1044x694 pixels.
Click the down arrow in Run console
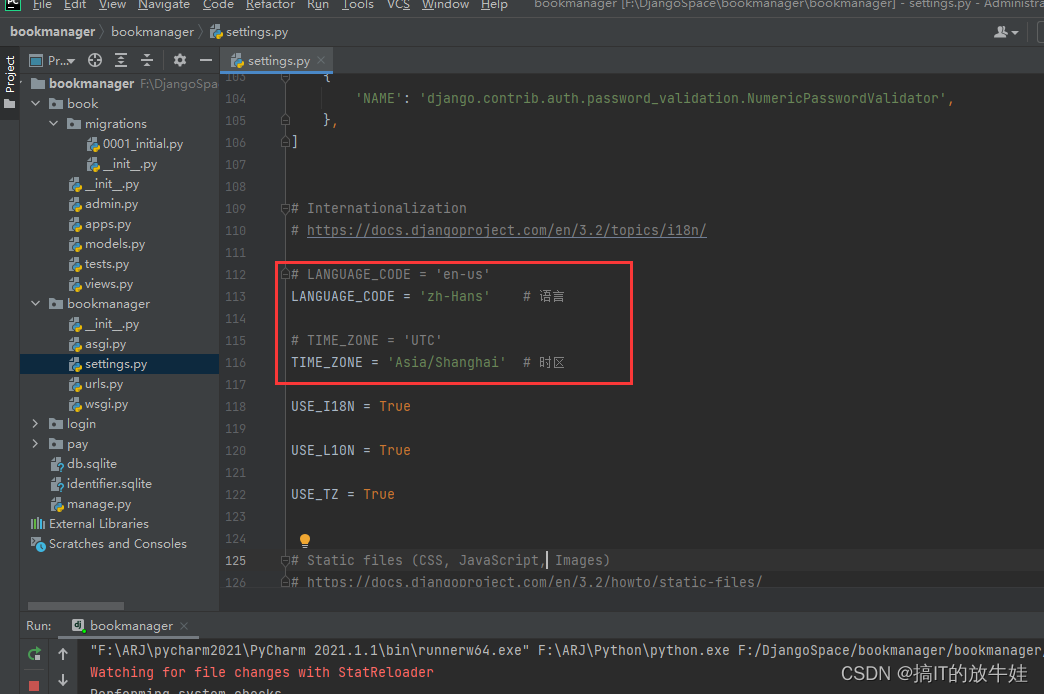63,679
